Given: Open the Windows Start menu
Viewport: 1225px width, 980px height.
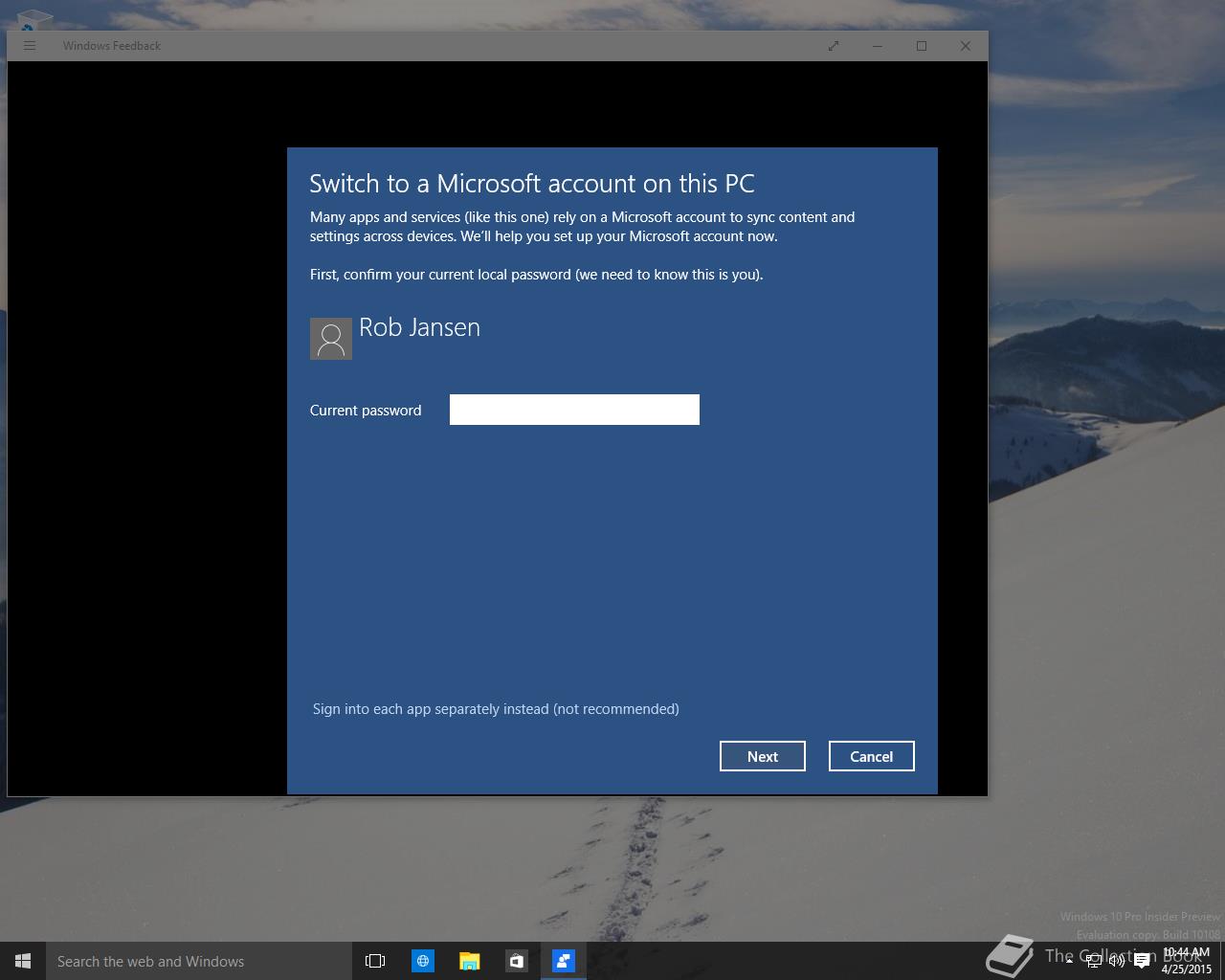Looking at the screenshot, I should click(23, 961).
